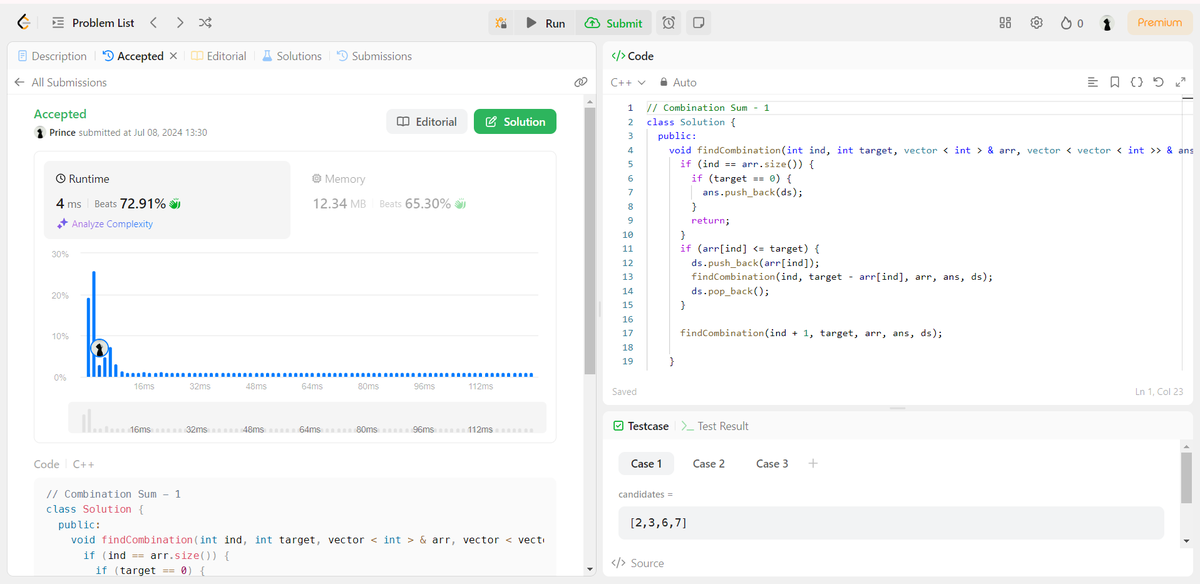Screen dimensions: 1200x584
Task: Copy submission link via chain icon
Action: tap(580, 82)
